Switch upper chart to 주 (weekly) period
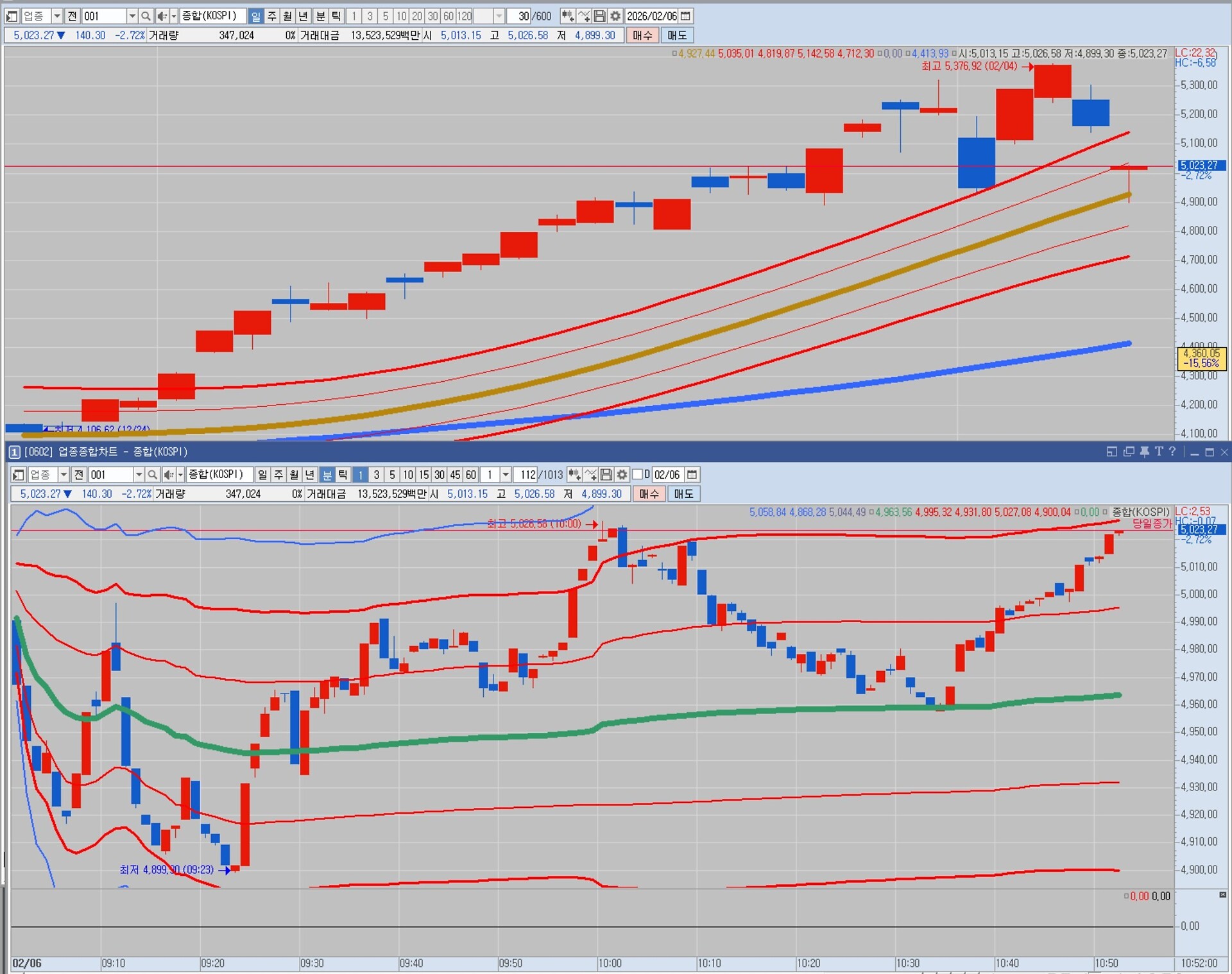This screenshot has height=974, width=1232. tap(271, 16)
